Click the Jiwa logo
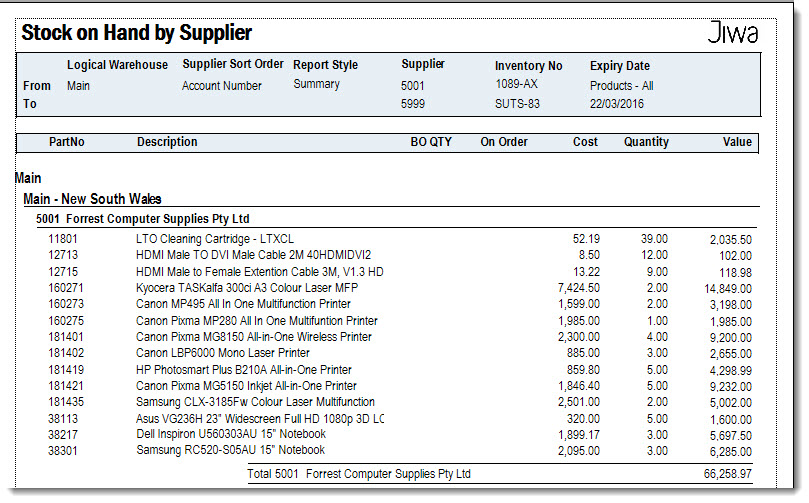This screenshot has width=809, height=503. click(733, 32)
